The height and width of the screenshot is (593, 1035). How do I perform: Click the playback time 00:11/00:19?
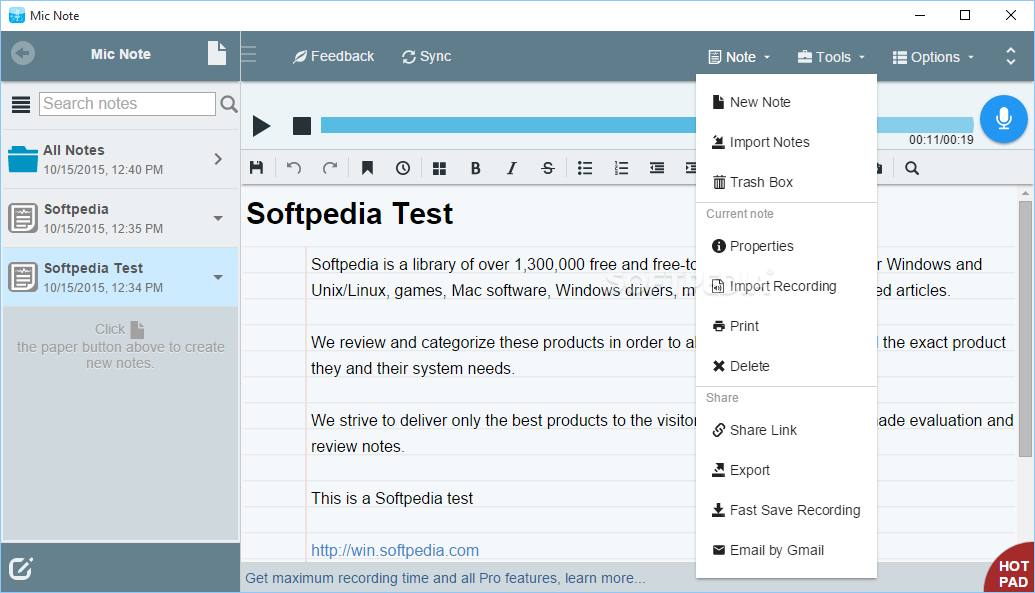point(941,140)
